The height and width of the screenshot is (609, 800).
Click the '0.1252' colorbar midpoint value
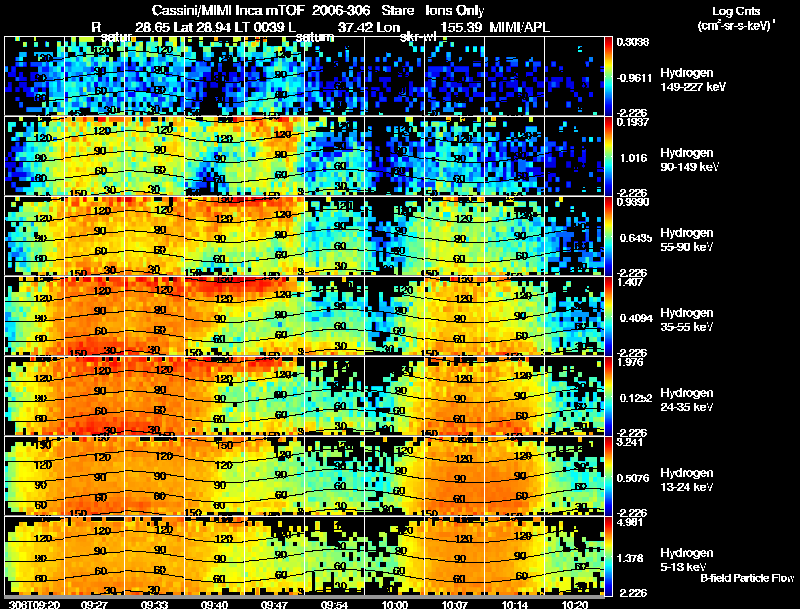(x=636, y=398)
